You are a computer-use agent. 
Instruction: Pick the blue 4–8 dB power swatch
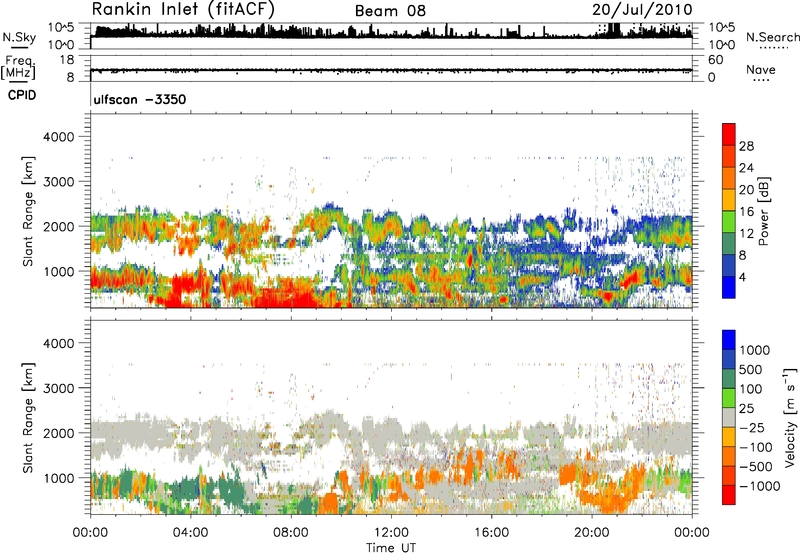(x=729, y=266)
